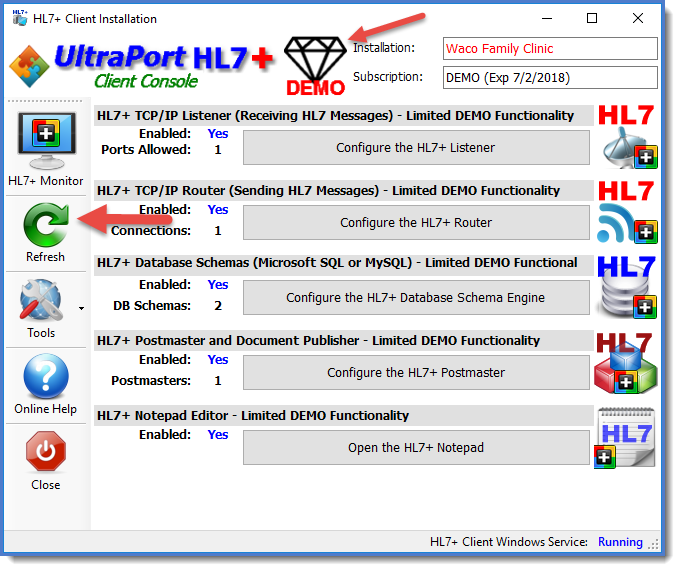Click the Running service status text

point(620,542)
